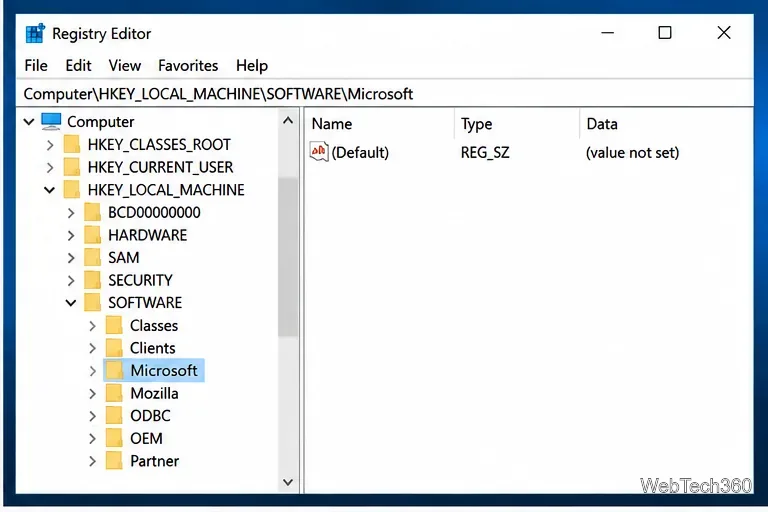This screenshot has width=768, height=512.
Task: Expand the Classes key chevron
Action: coord(93,326)
